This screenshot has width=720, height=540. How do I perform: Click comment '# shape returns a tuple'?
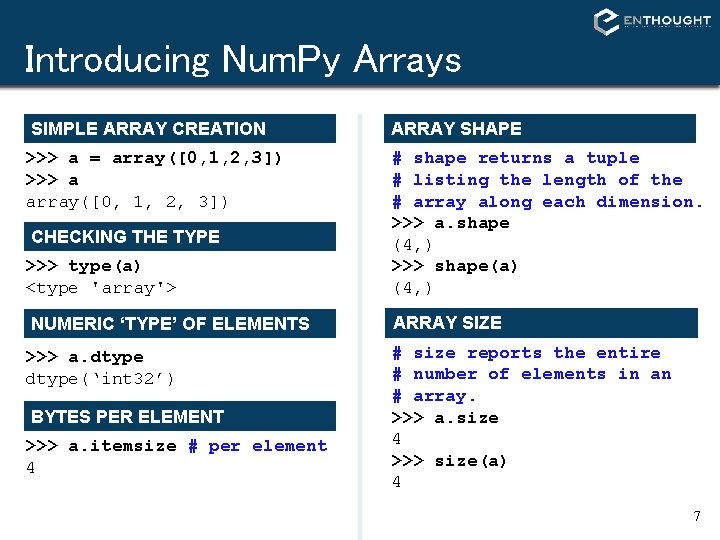click(x=516, y=158)
